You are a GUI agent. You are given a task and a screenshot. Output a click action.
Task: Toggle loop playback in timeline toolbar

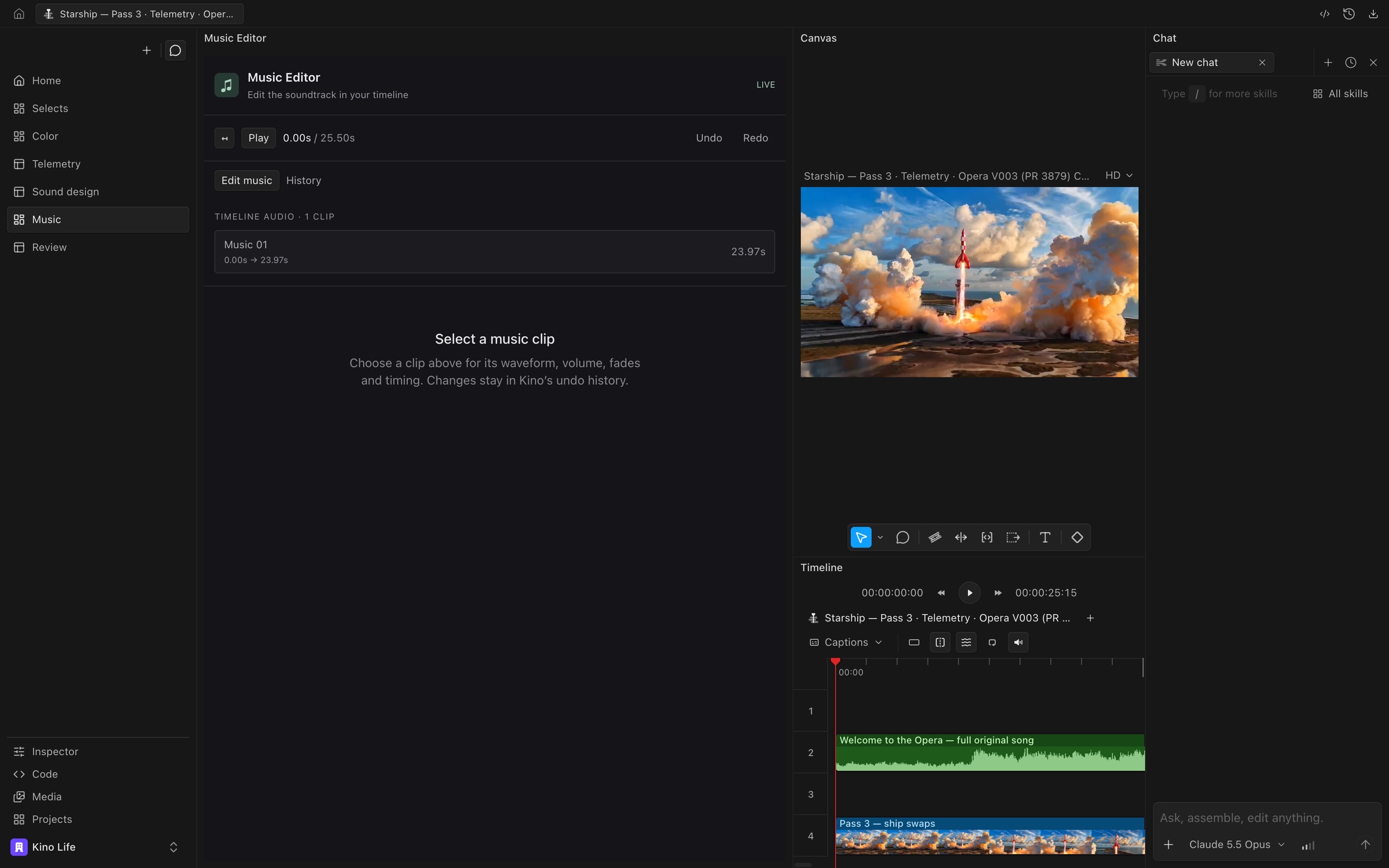pyautogui.click(x=992, y=642)
